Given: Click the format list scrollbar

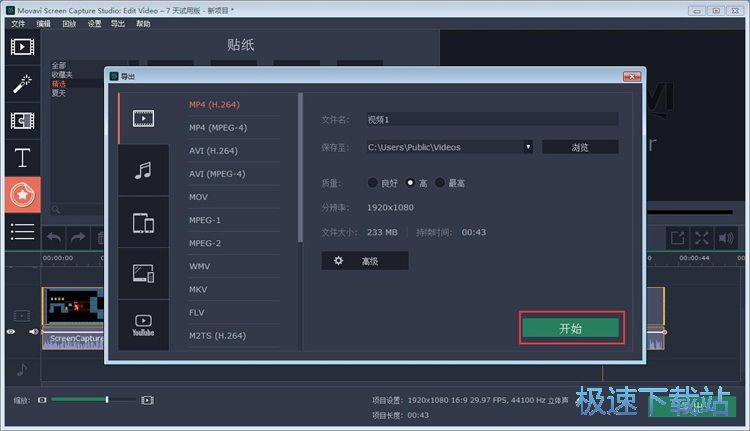Looking at the screenshot, I should (300, 167).
